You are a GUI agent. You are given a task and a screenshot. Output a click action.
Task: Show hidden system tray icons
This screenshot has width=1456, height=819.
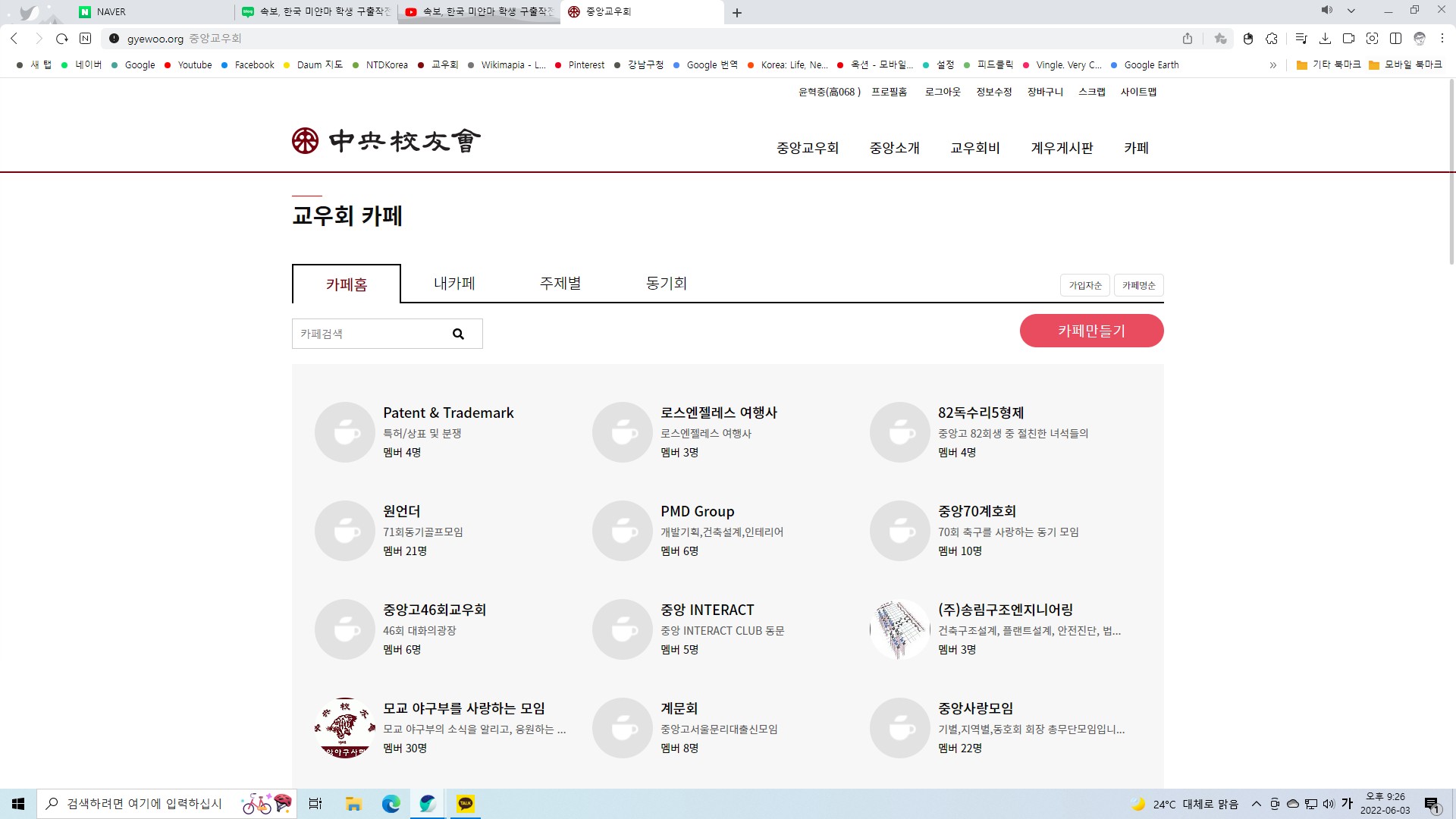click(1257, 804)
